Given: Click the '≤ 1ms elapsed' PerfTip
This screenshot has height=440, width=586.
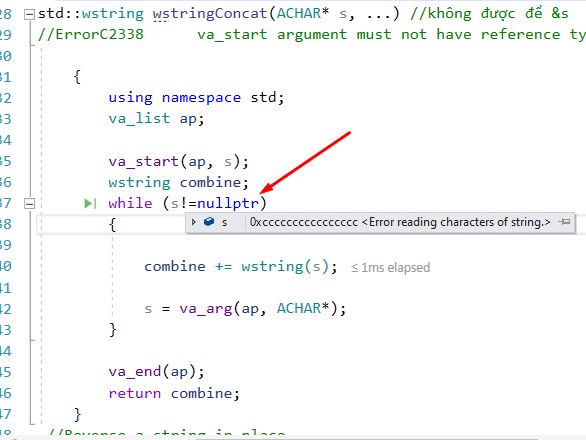Looking at the screenshot, I should [391, 268].
